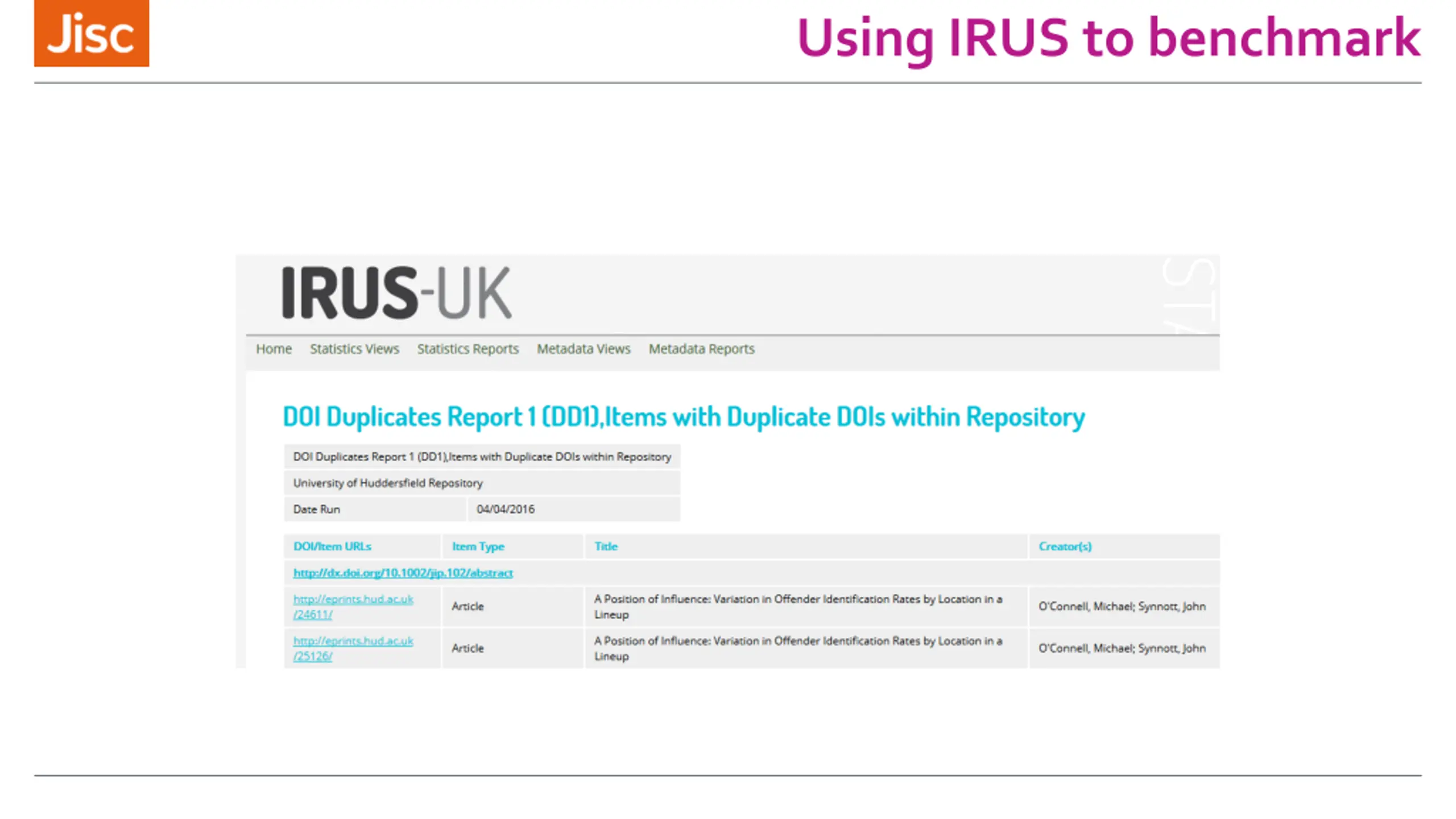1456x819 pixels.
Task: Click the 04/04/2016 date value
Action: (506, 509)
